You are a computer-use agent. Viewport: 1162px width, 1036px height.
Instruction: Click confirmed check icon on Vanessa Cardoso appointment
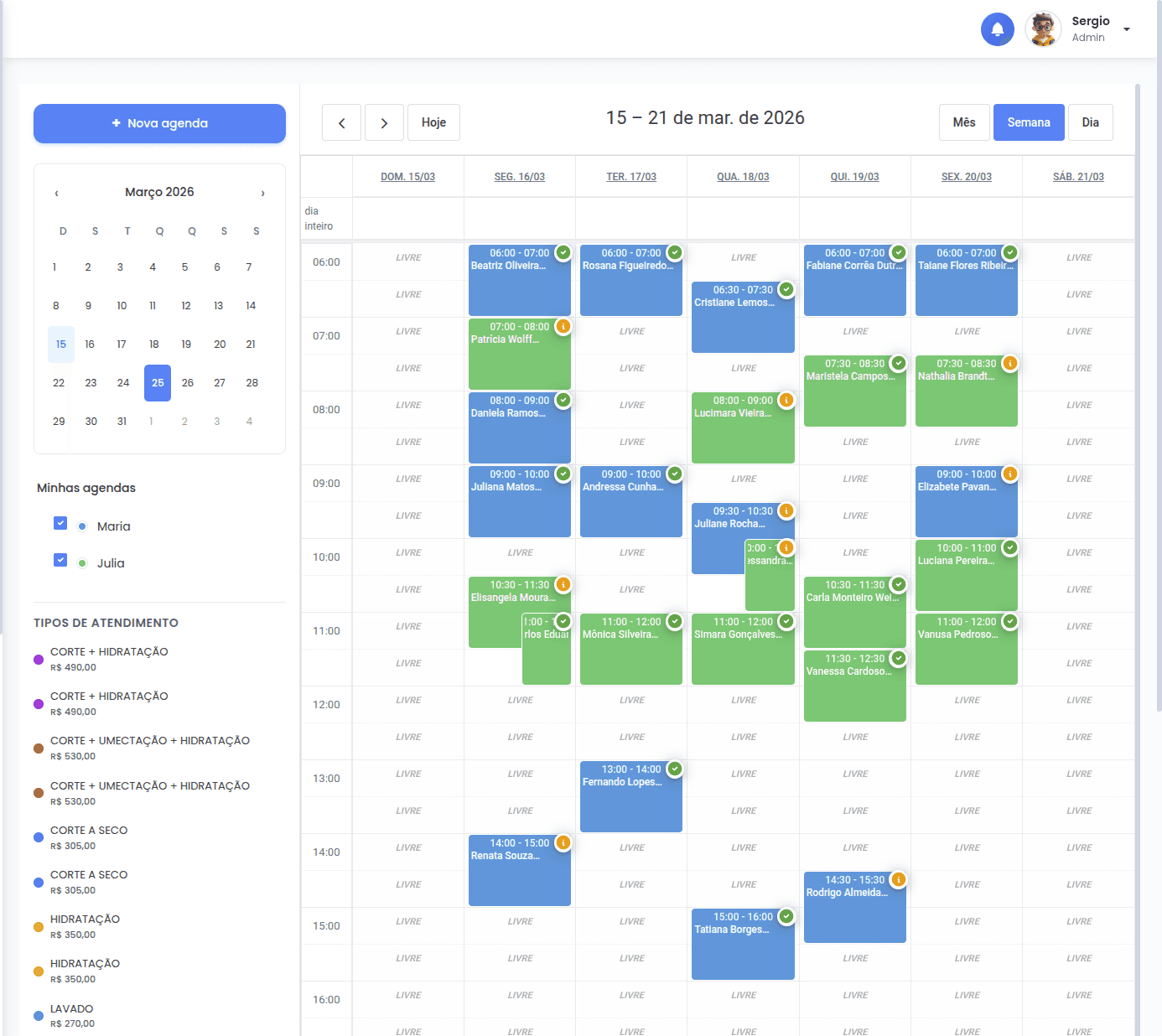[899, 658]
